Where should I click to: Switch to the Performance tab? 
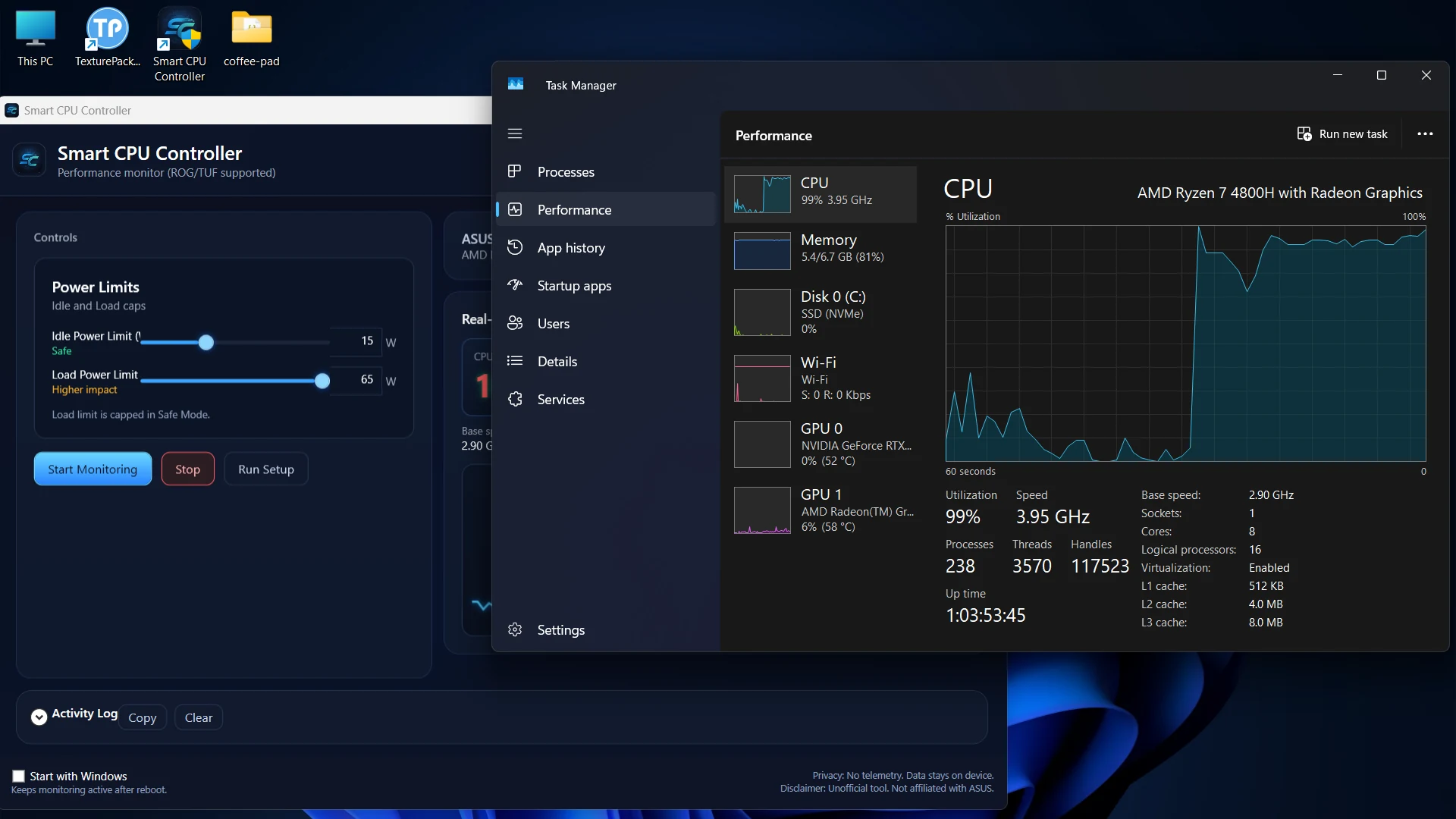[605, 209]
